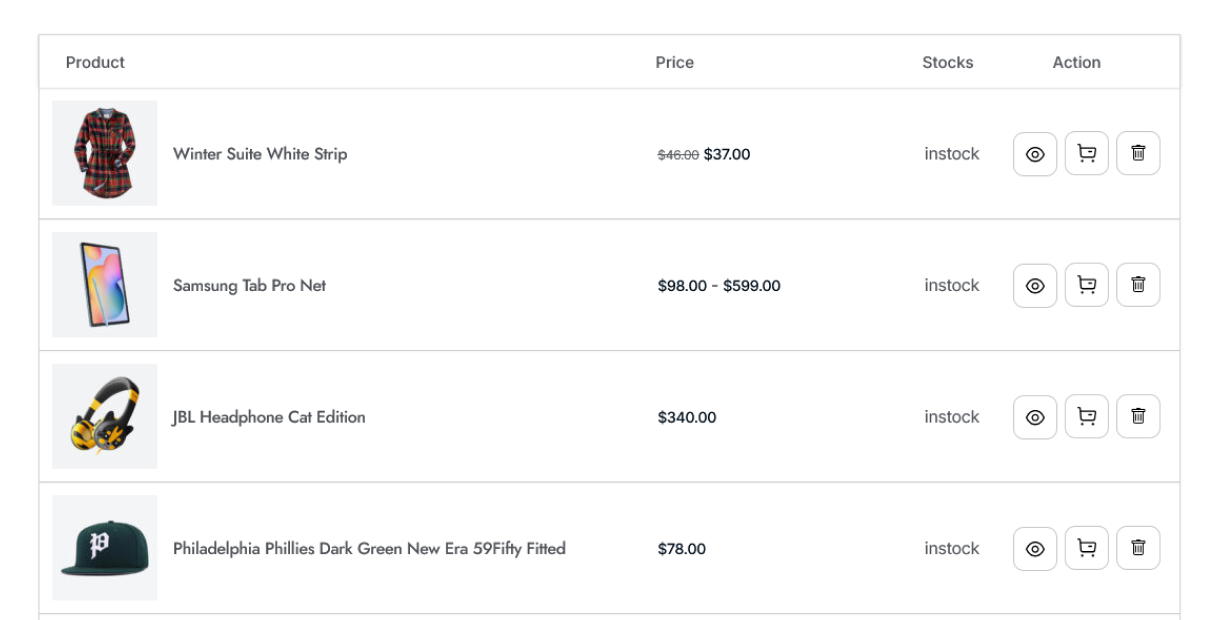The height and width of the screenshot is (620, 1220).
Task: Add Winter Suite White Strip to cart
Action: [x=1087, y=153]
